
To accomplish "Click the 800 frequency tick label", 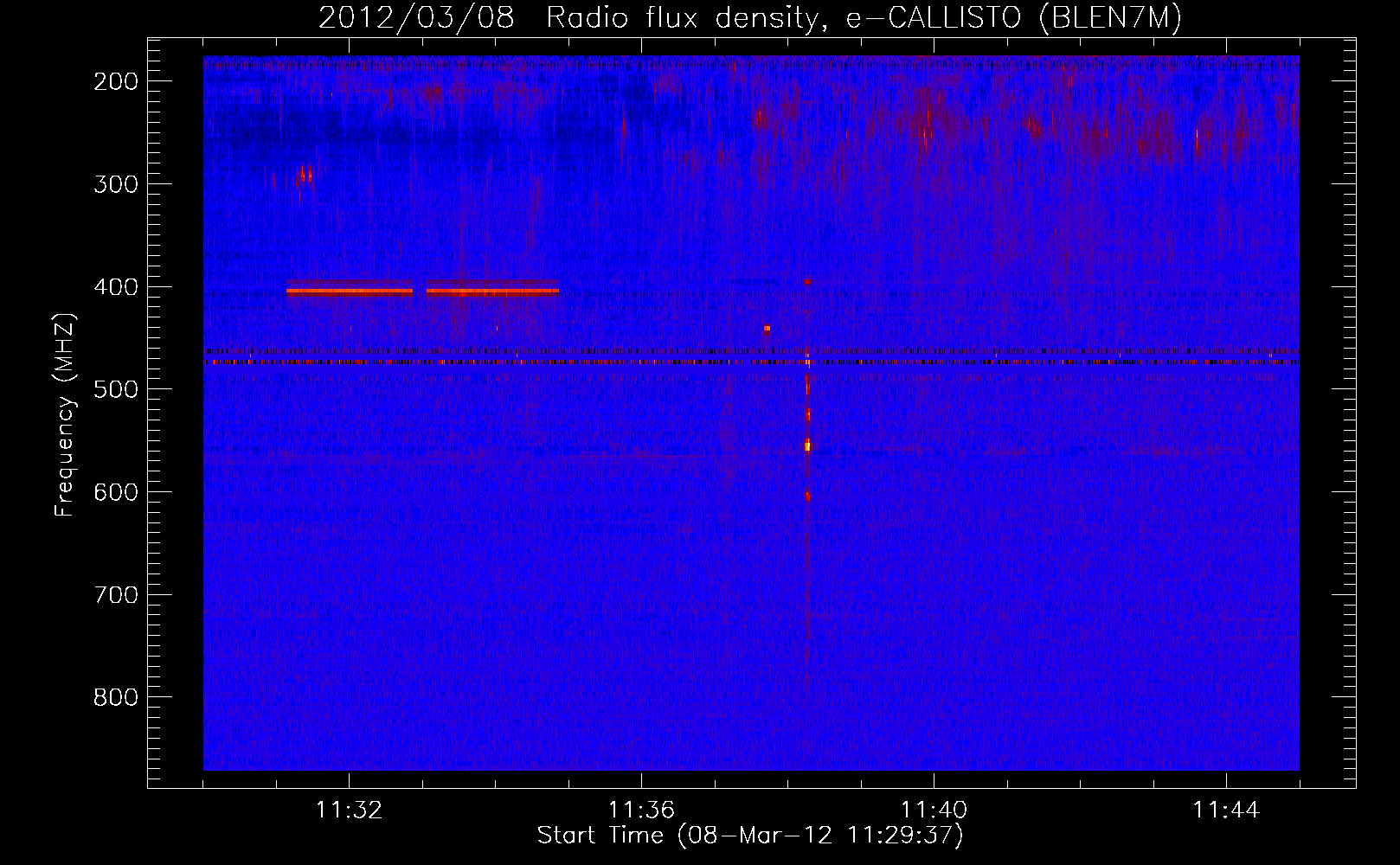I will pyautogui.click(x=116, y=697).
